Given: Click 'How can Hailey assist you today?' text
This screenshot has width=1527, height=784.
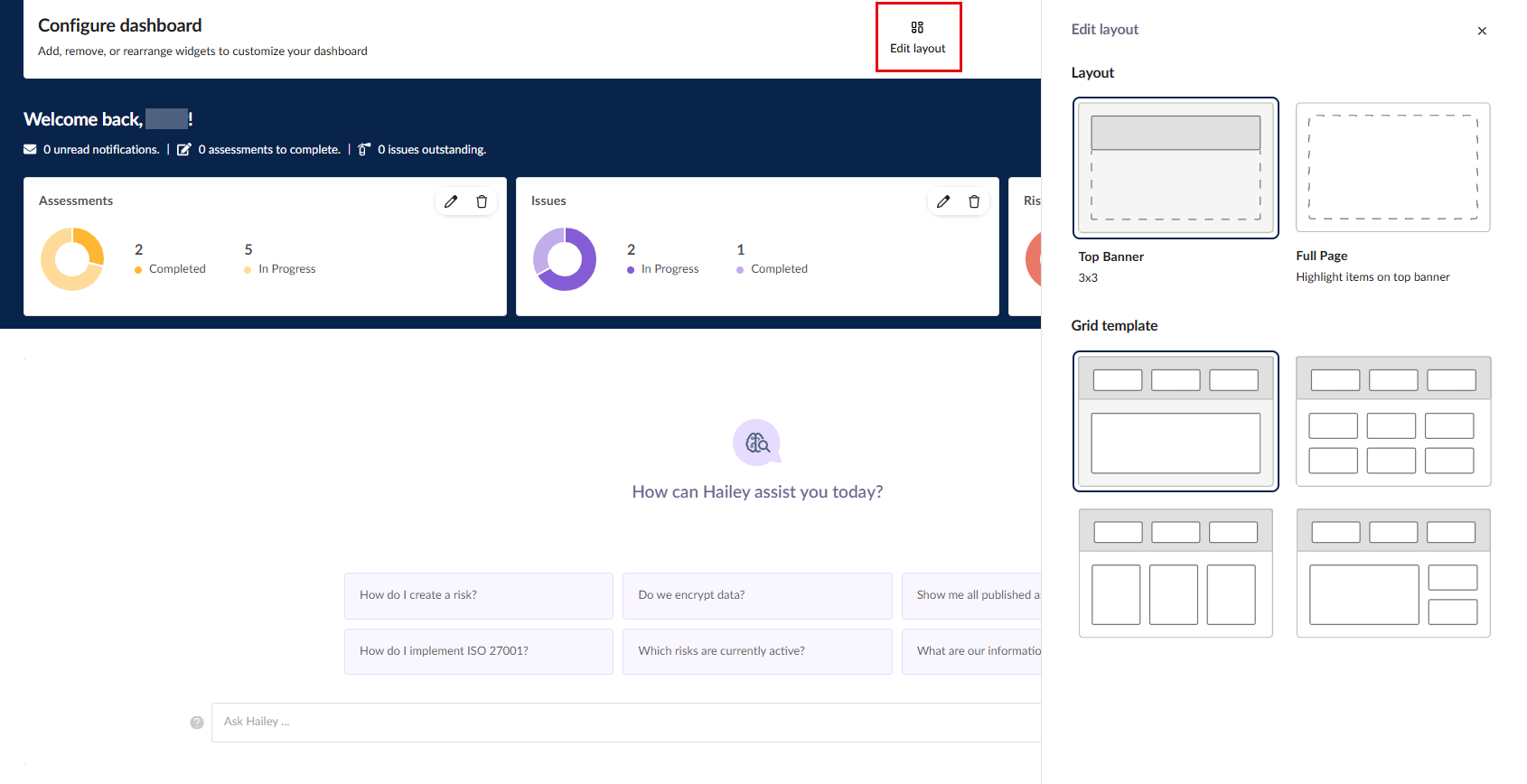Looking at the screenshot, I should coord(757,491).
